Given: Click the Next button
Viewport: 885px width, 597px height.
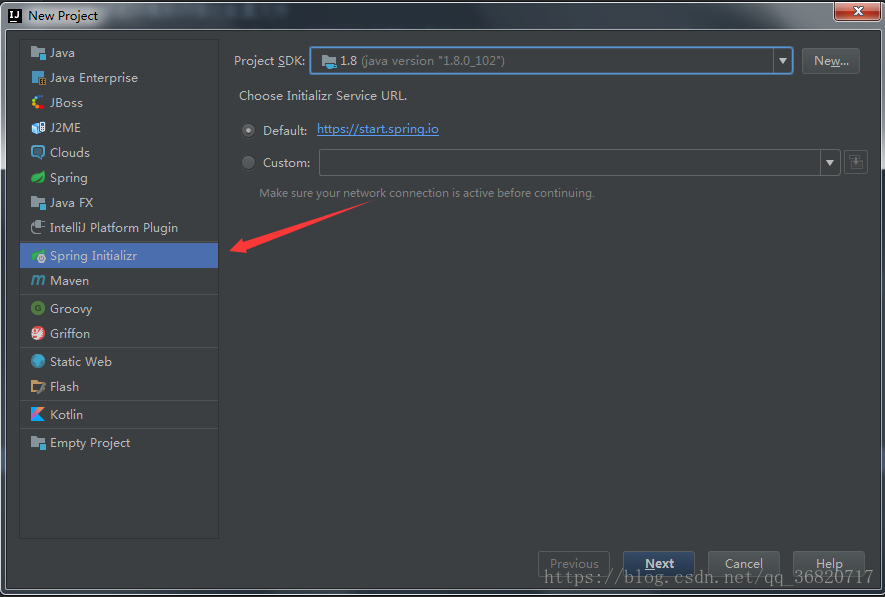Looking at the screenshot, I should tap(659, 564).
